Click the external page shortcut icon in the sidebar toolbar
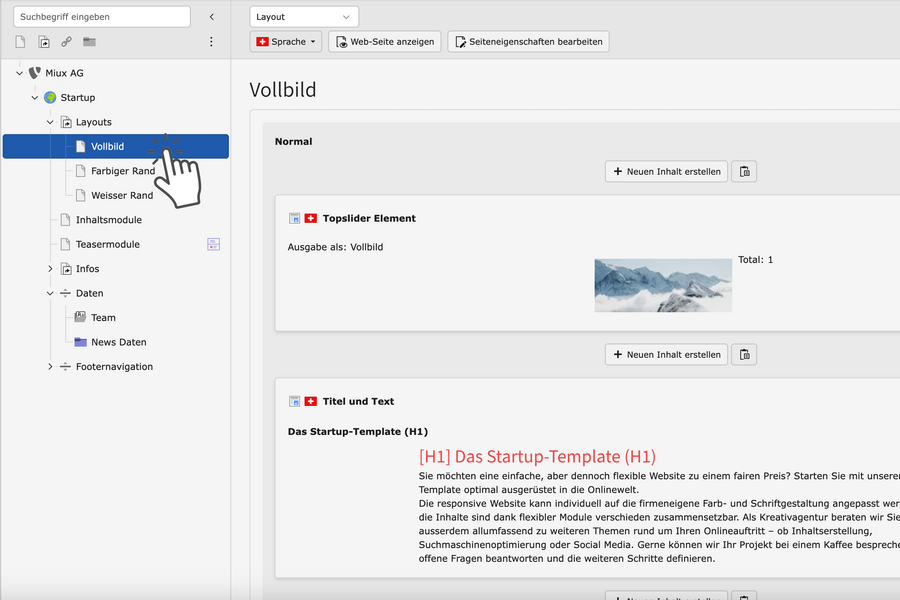 tap(43, 41)
